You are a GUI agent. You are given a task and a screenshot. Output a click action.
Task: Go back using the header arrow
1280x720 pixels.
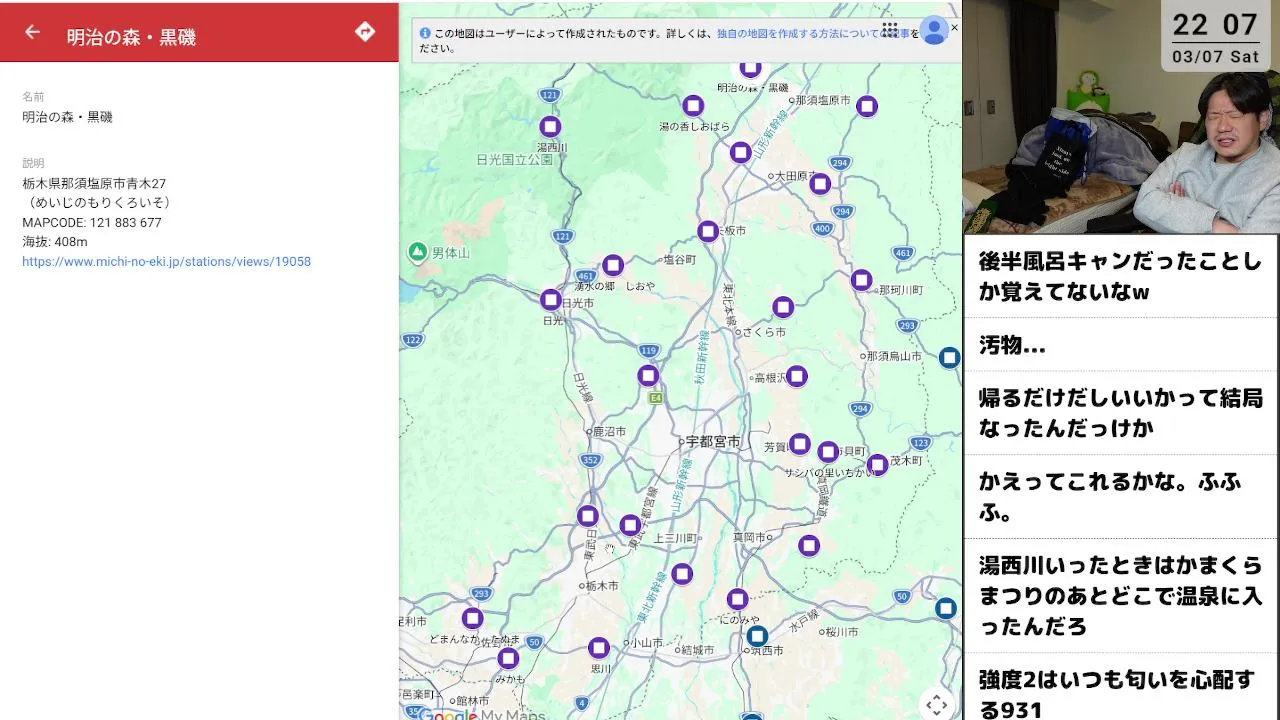pyautogui.click(x=32, y=32)
